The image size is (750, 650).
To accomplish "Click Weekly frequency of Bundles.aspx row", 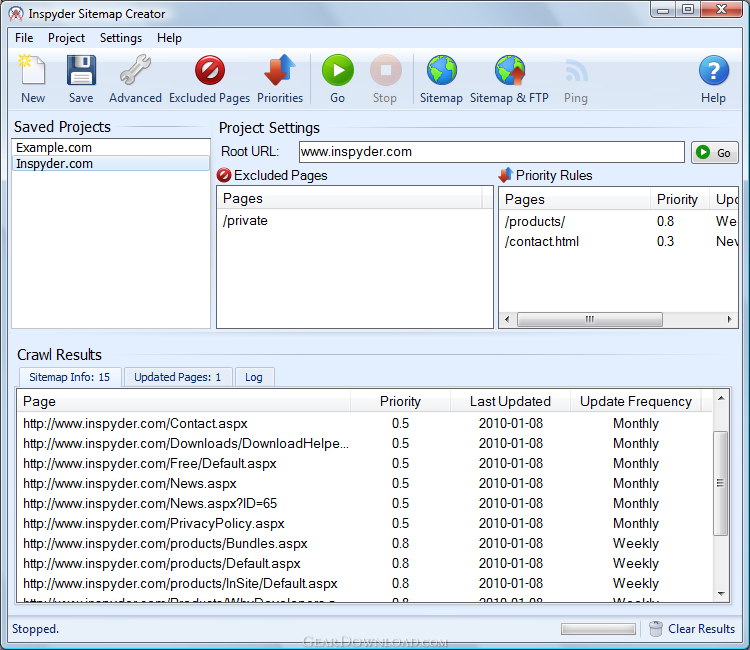I will click(x=636, y=544).
